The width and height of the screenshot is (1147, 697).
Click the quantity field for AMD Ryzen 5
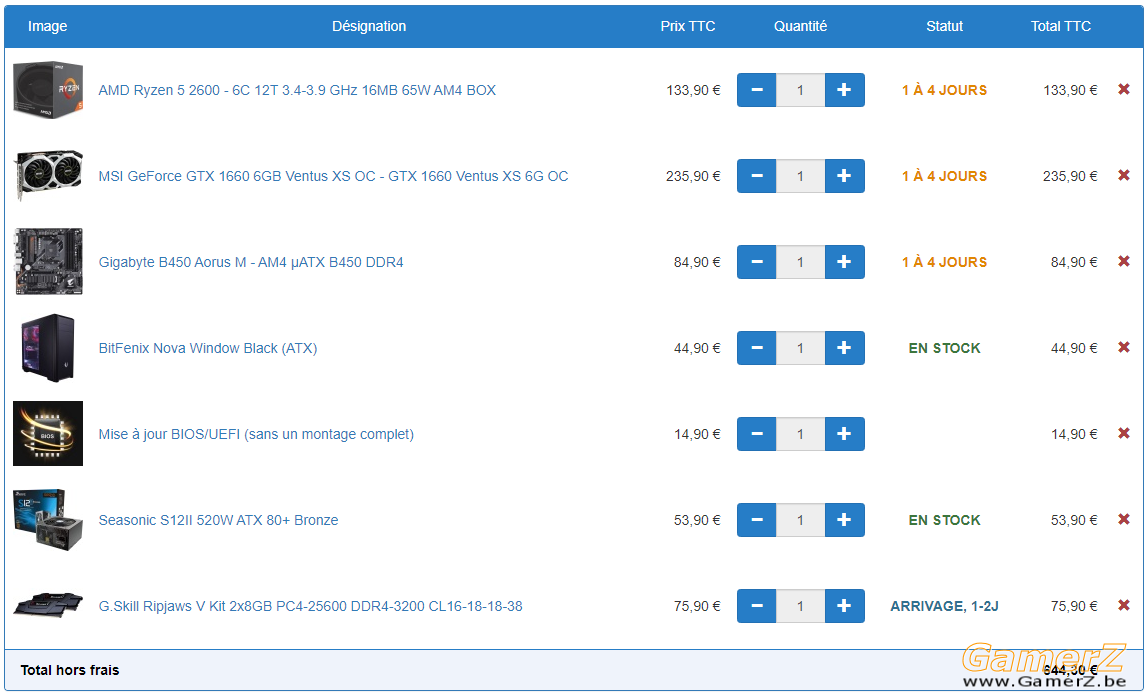[800, 90]
